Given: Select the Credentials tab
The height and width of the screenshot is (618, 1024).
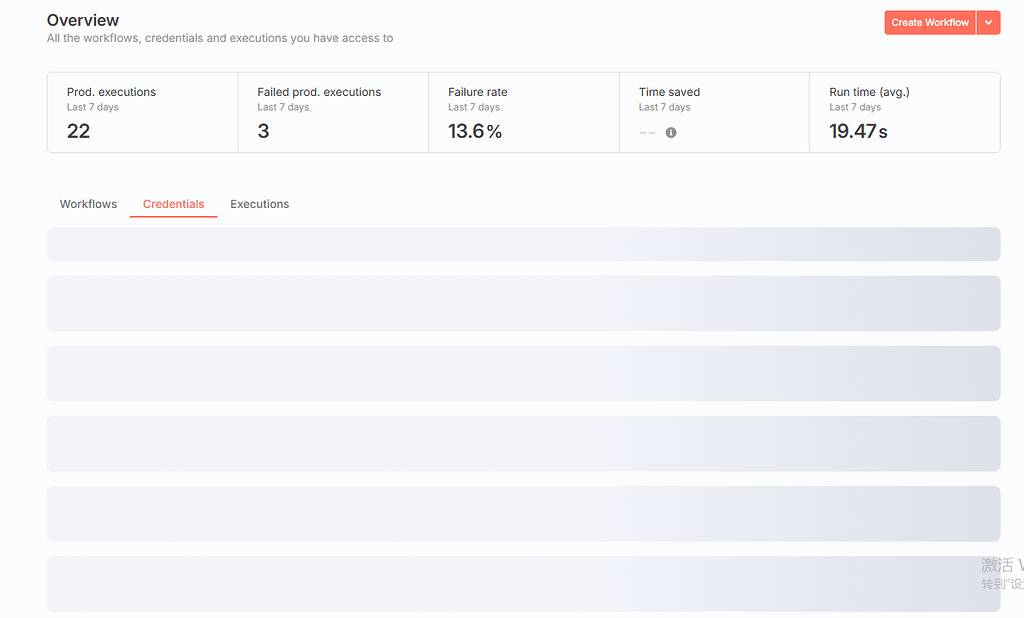Looking at the screenshot, I should click(x=173, y=204).
